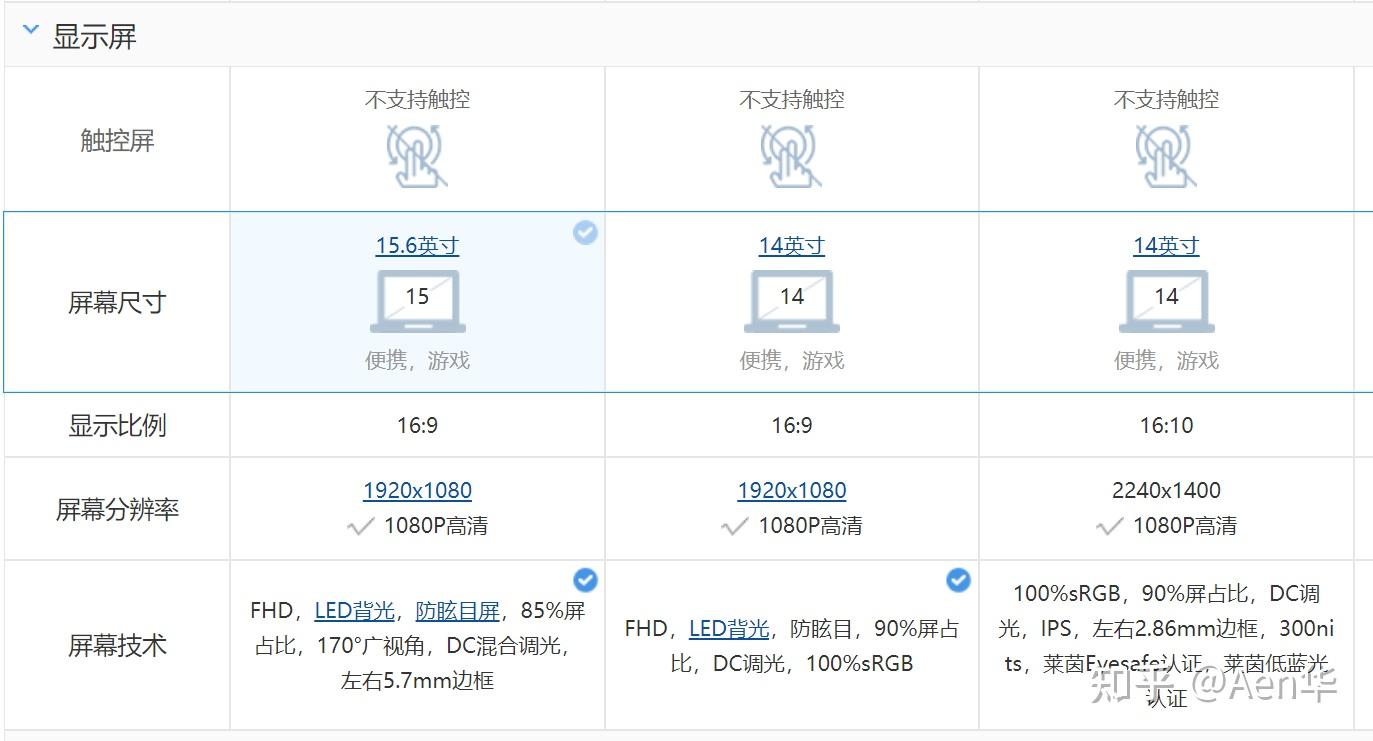Viewport: 1373px width, 741px height.
Task: Open the second column 1920x1080 link
Action: click(x=792, y=491)
